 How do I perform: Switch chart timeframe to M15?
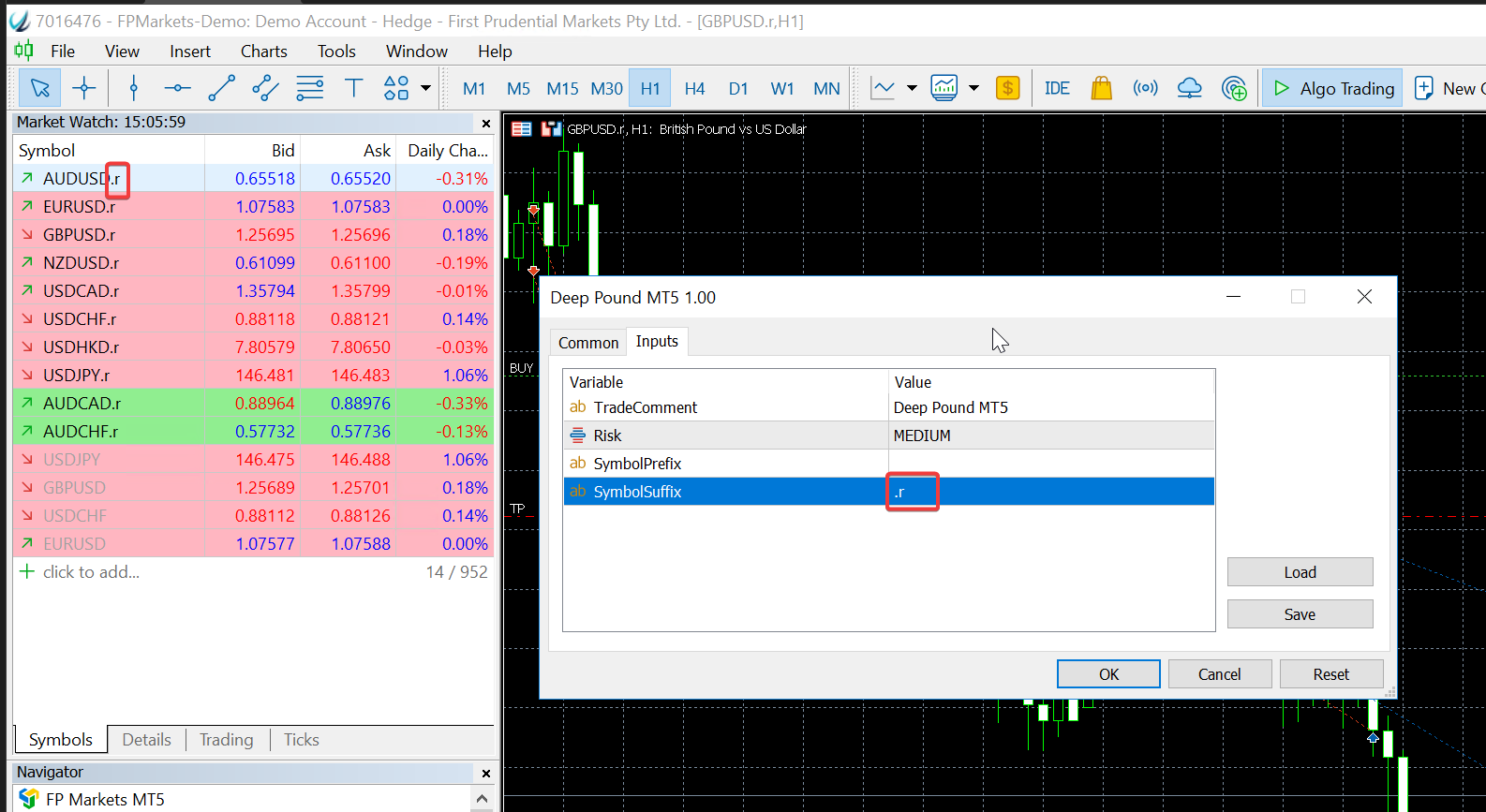tap(562, 88)
